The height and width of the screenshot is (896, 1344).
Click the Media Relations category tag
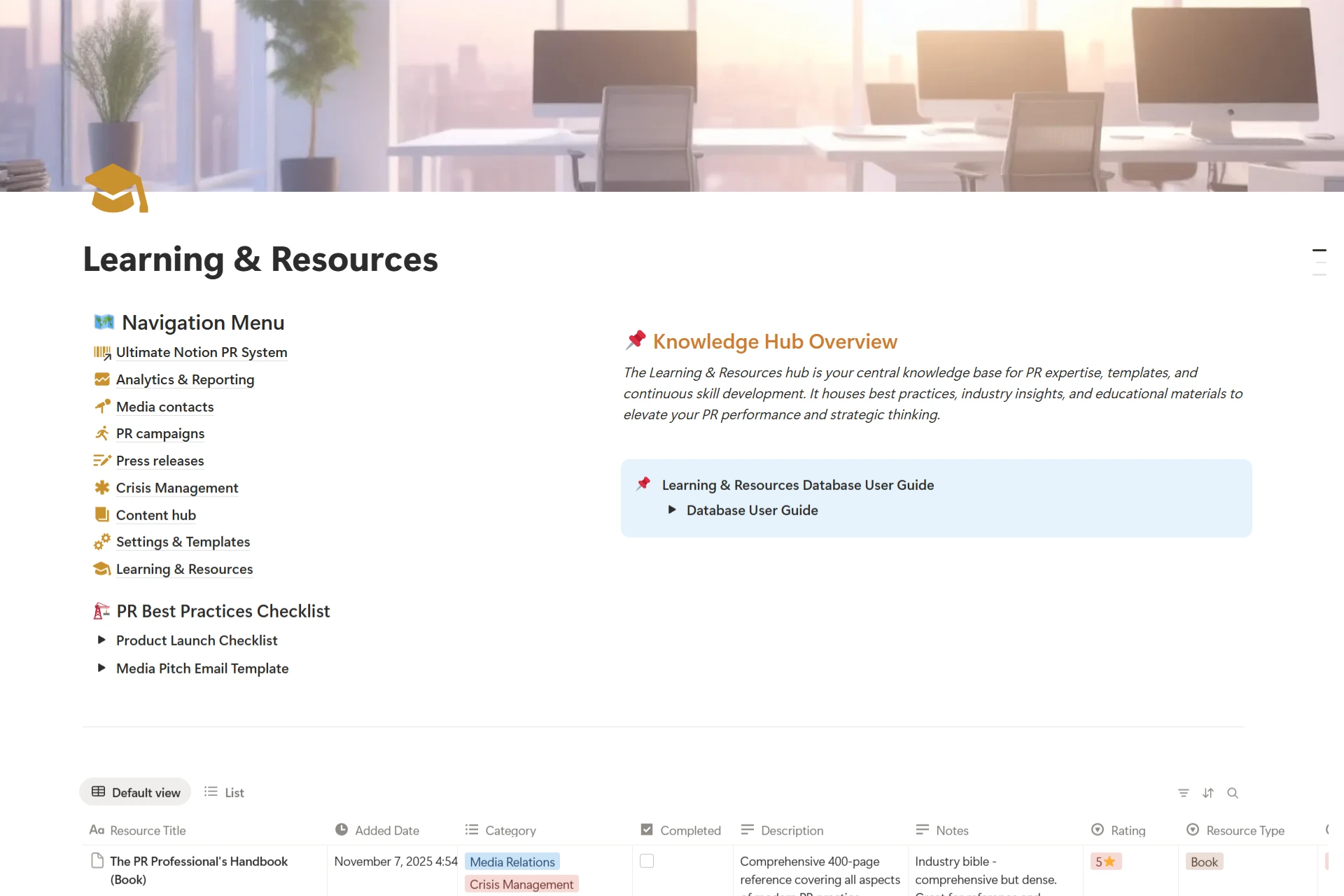click(512, 862)
